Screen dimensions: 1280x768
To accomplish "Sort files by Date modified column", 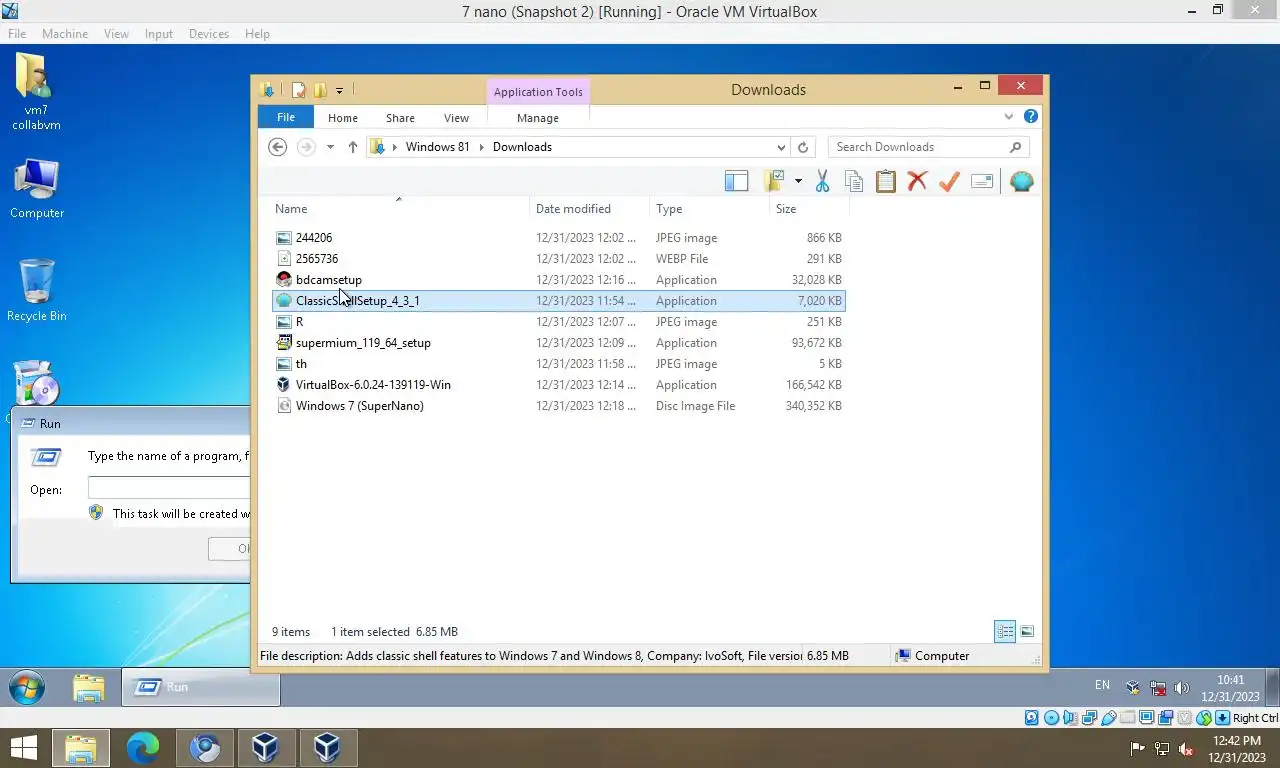I will (589, 209).
